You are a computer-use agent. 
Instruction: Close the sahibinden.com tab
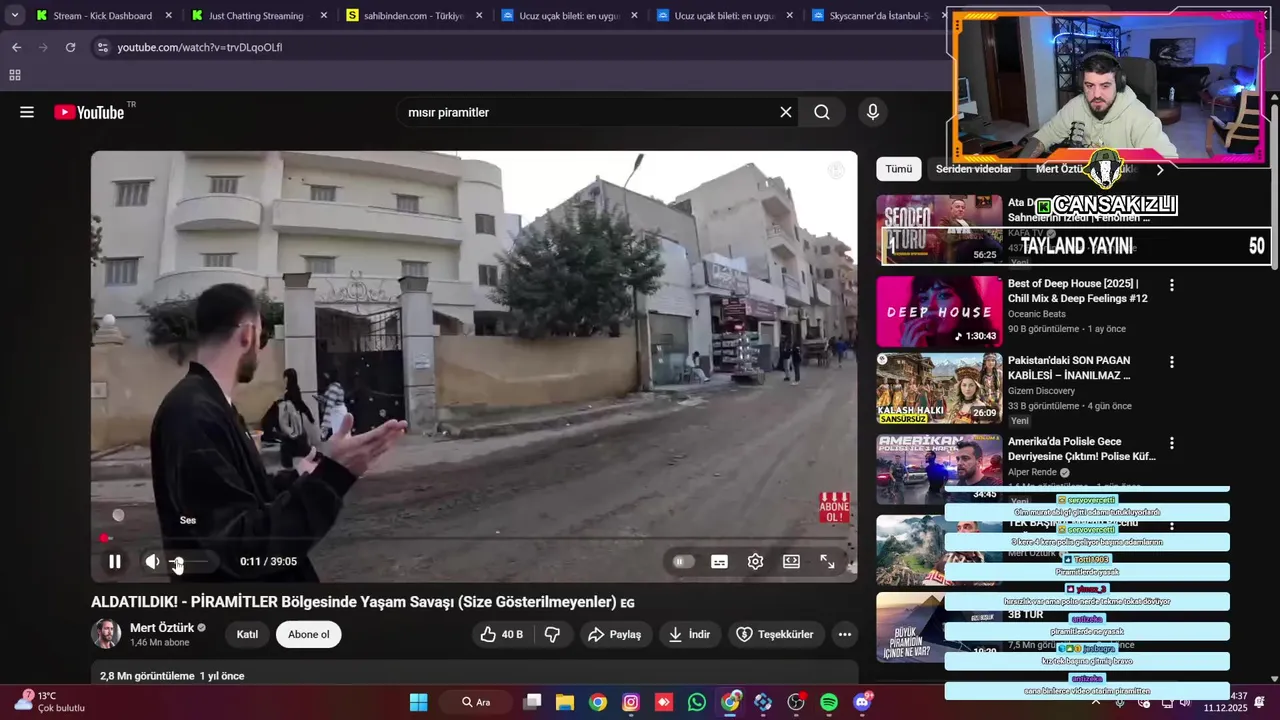click(x=479, y=16)
